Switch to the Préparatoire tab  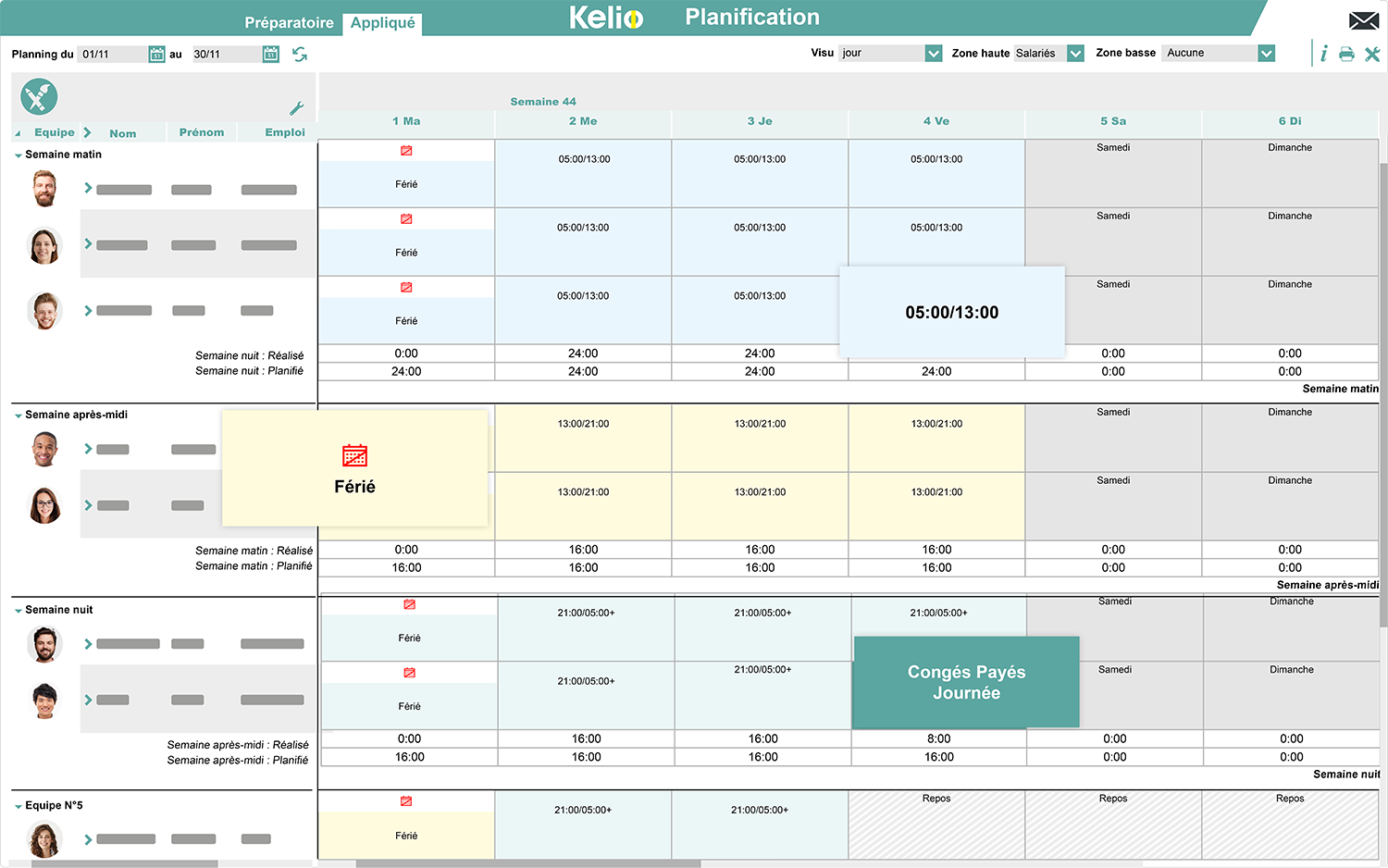[289, 22]
